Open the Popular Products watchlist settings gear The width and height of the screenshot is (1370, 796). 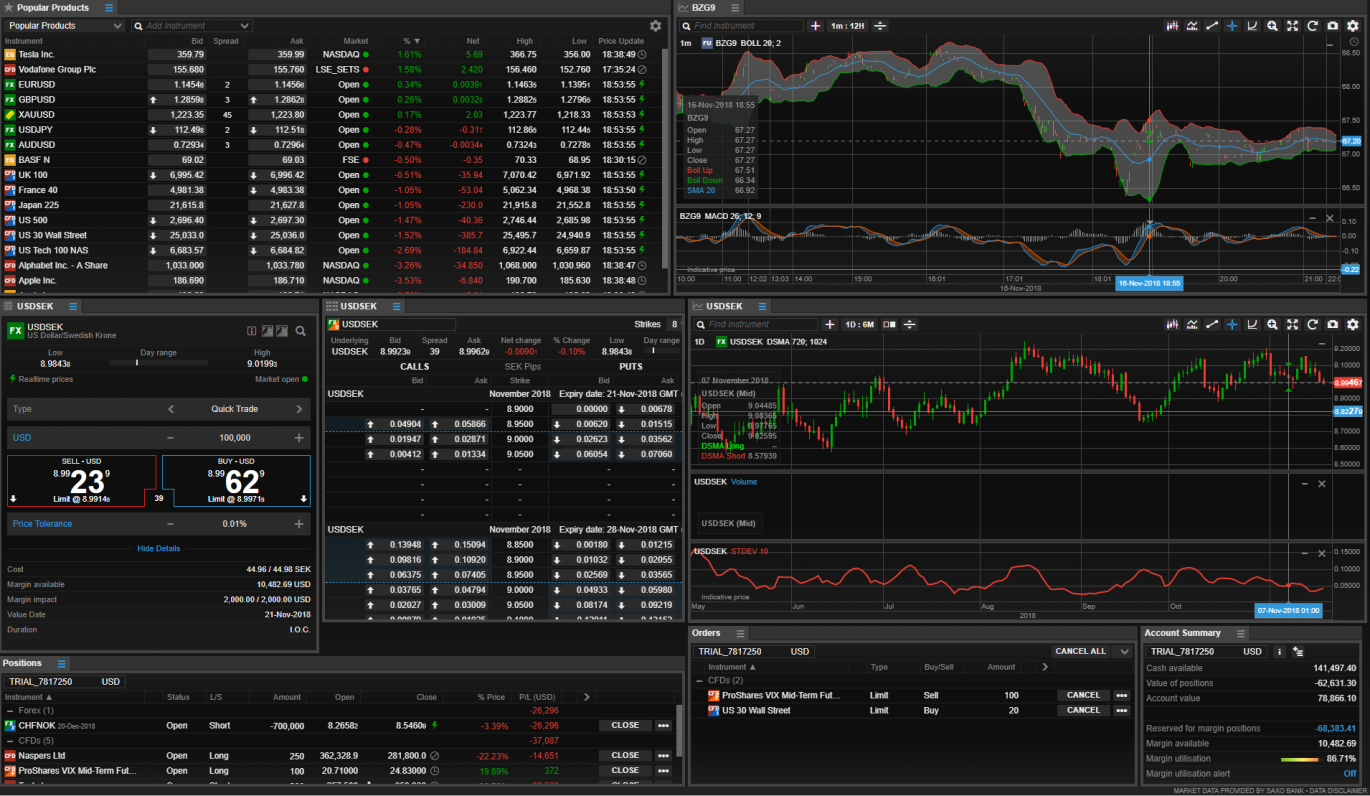pyautogui.click(x=655, y=26)
